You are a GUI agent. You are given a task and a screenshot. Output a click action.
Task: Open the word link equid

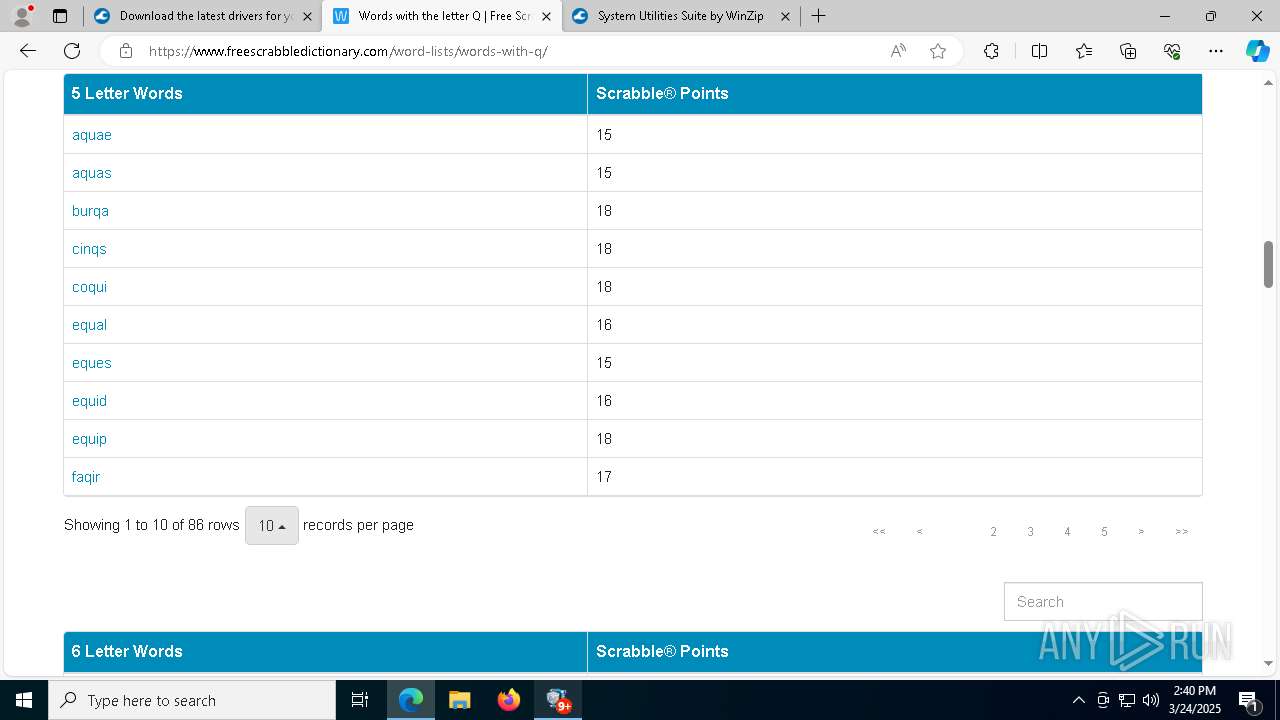[89, 401]
